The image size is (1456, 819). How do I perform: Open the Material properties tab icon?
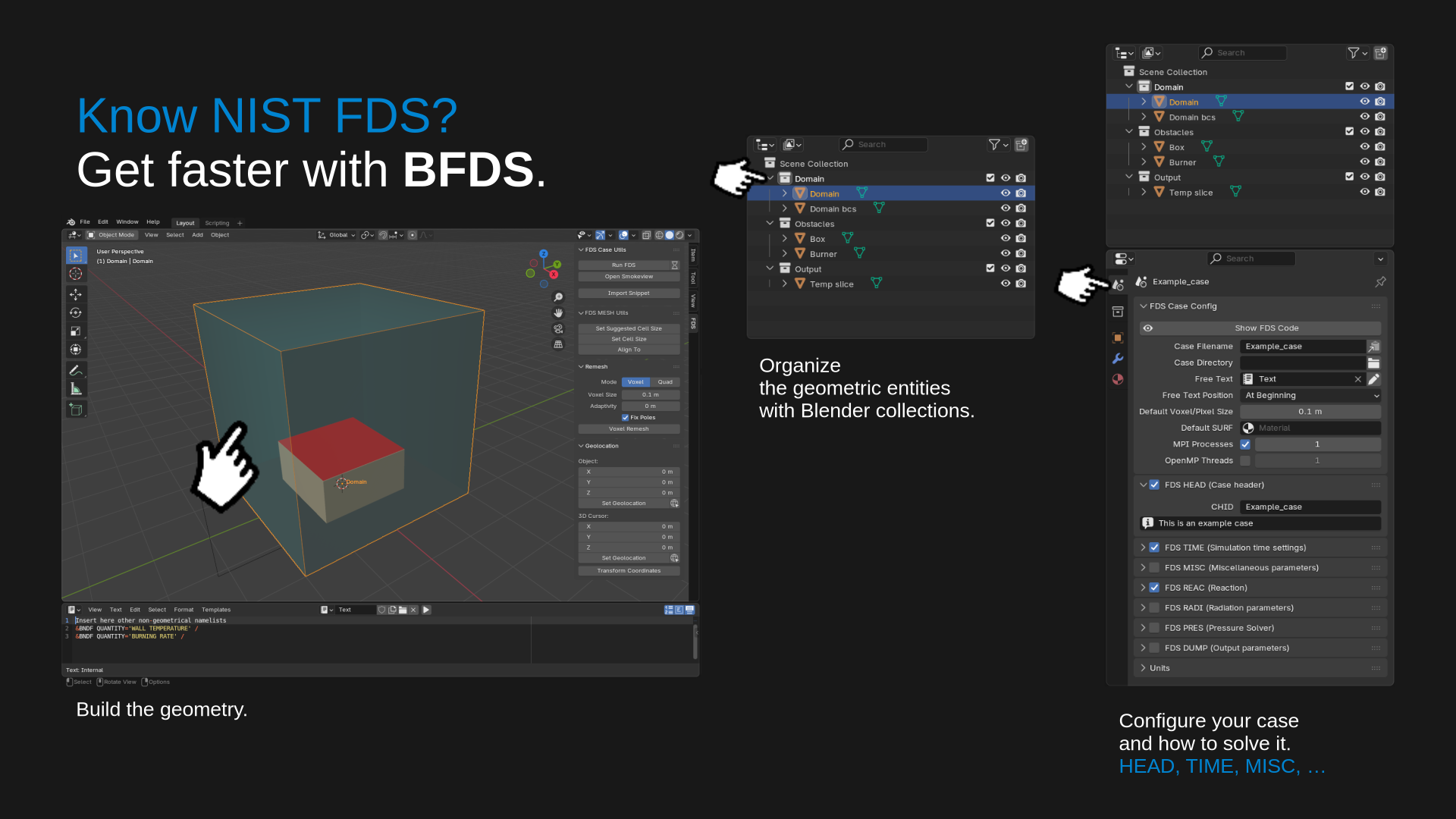pos(1118,379)
